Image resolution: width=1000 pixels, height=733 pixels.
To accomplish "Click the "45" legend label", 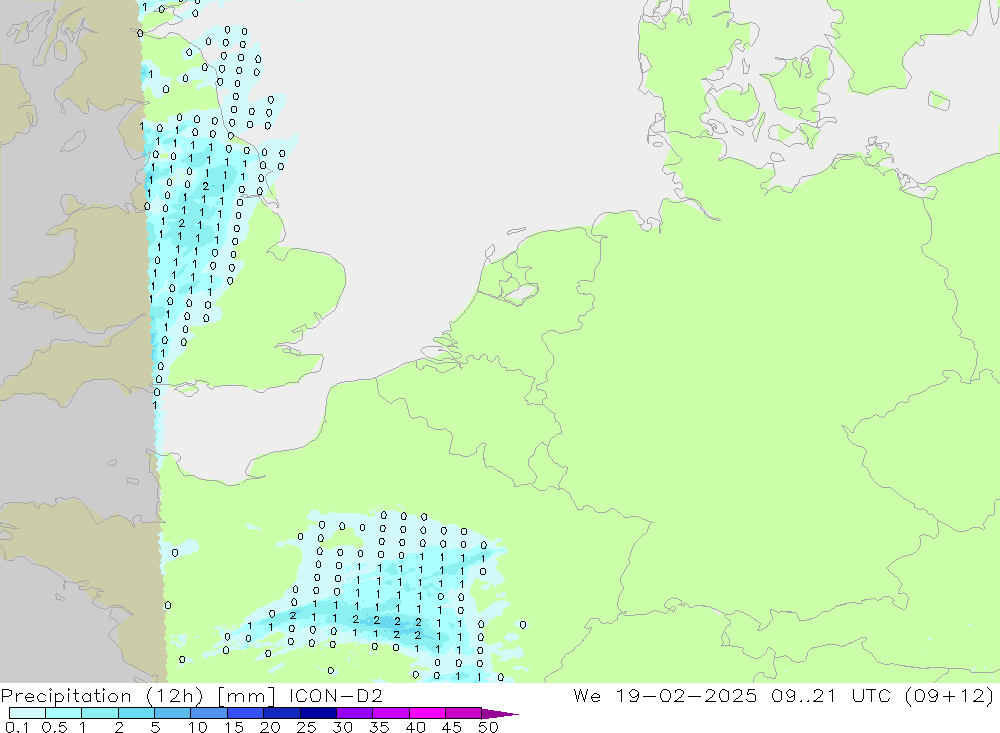I will pos(452,727).
